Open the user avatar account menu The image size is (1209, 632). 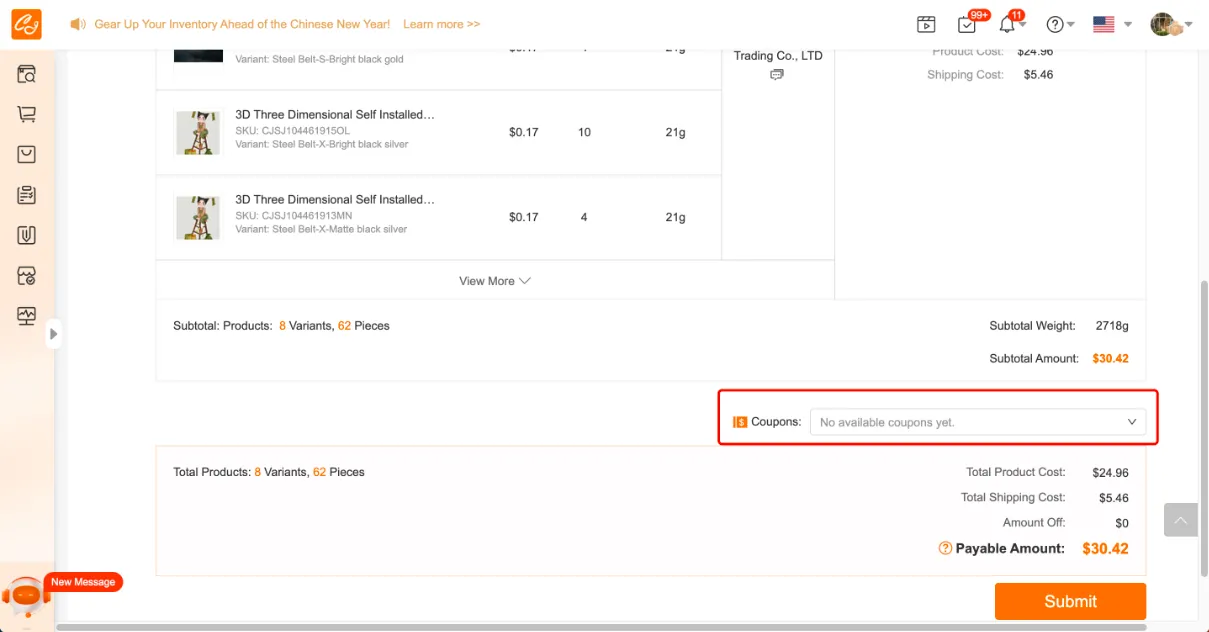click(1169, 24)
